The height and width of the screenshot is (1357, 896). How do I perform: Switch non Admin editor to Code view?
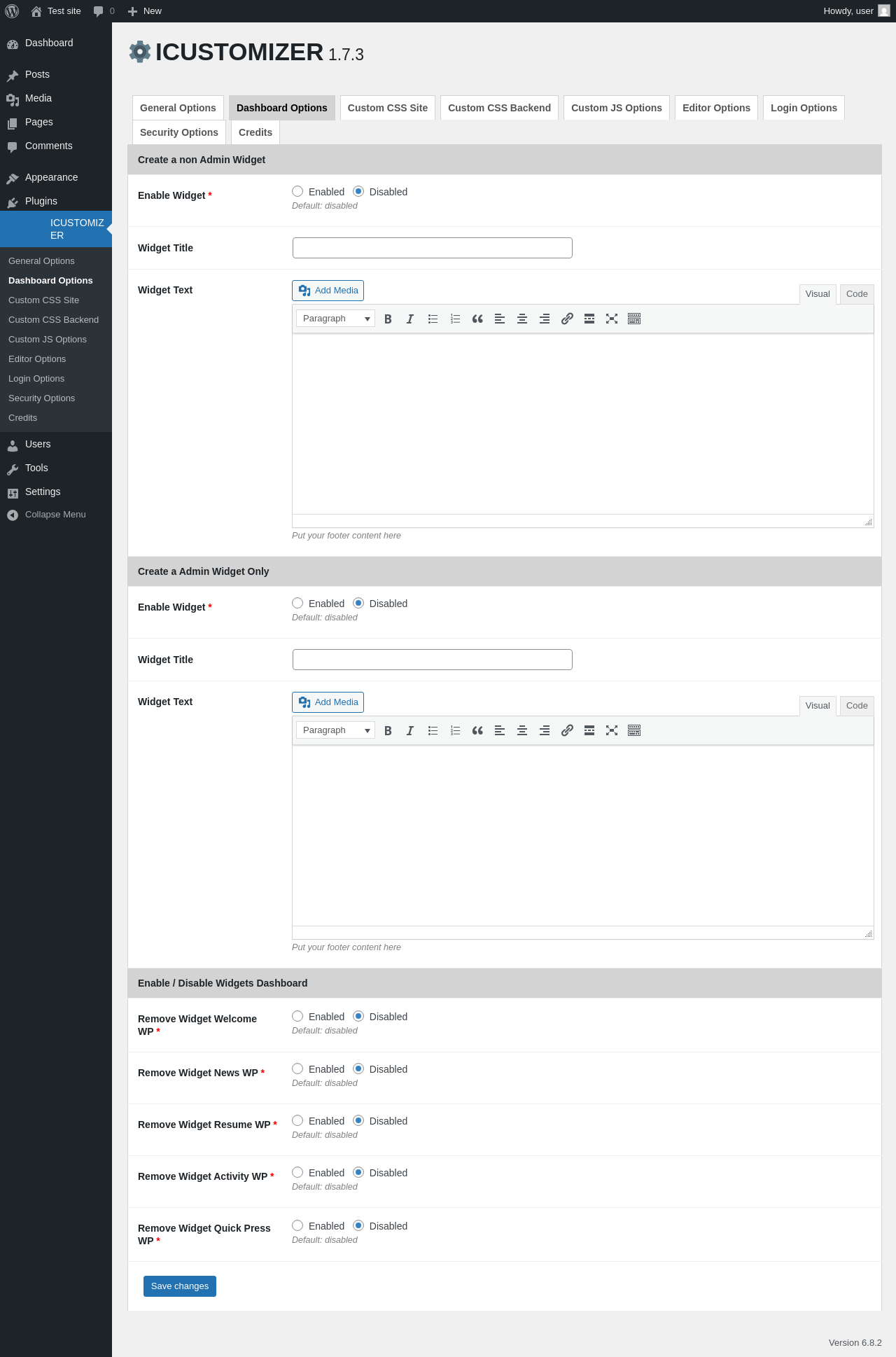tap(857, 294)
